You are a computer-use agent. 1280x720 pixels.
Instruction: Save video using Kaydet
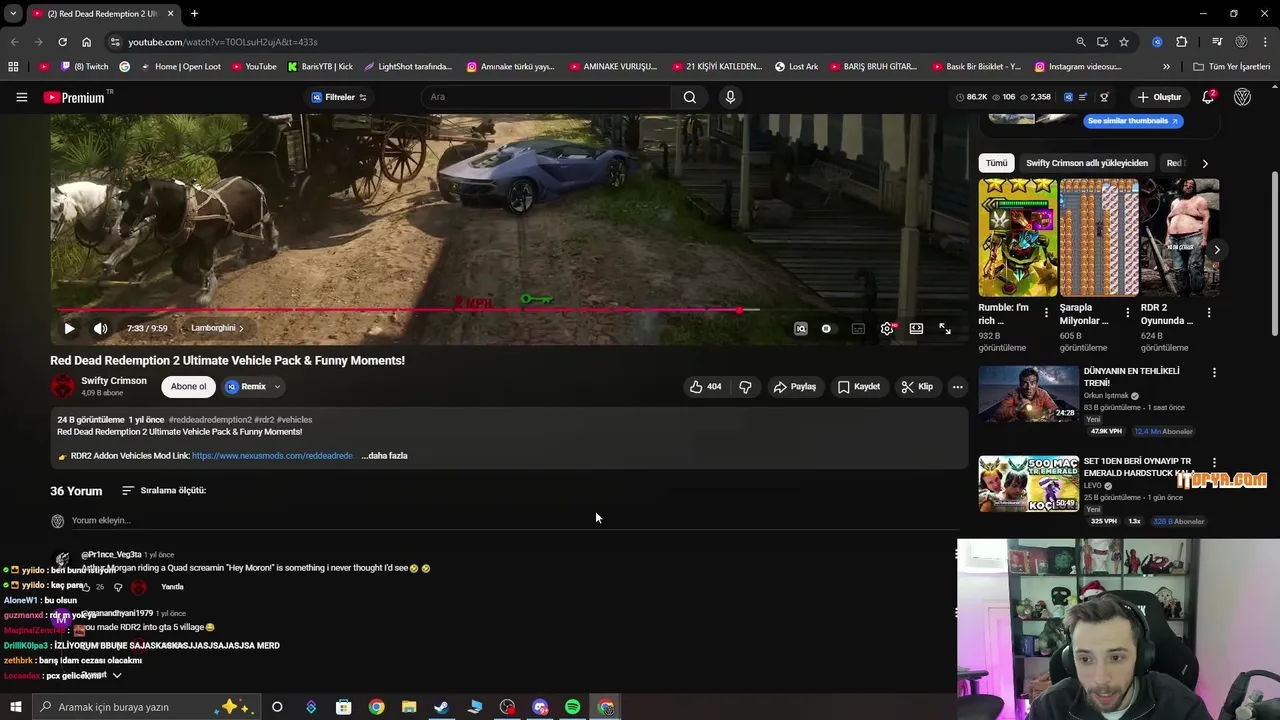tap(859, 387)
